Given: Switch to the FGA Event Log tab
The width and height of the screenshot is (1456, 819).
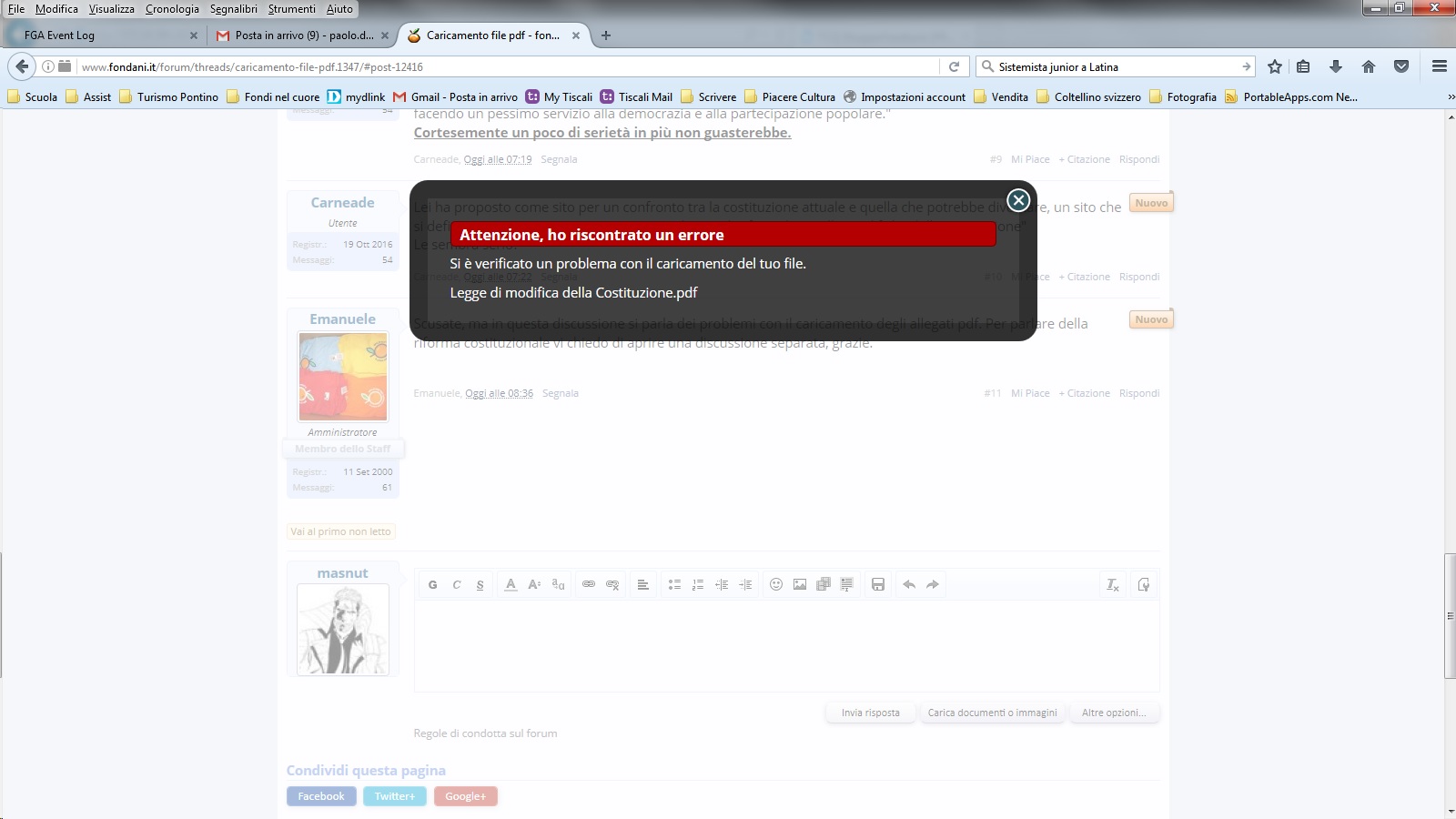Looking at the screenshot, I should tap(103, 35).
